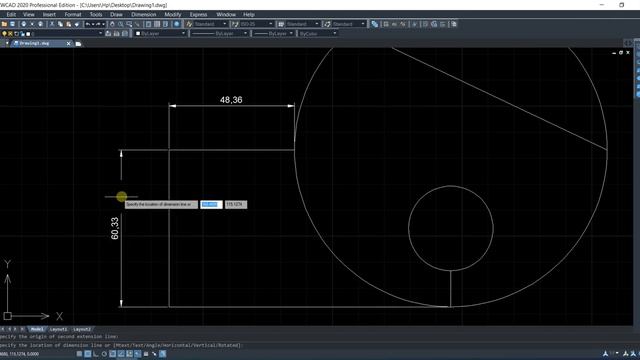Click the layer light bulb icon
This screenshot has width=640, height=360.
pyautogui.click(x=4, y=33)
